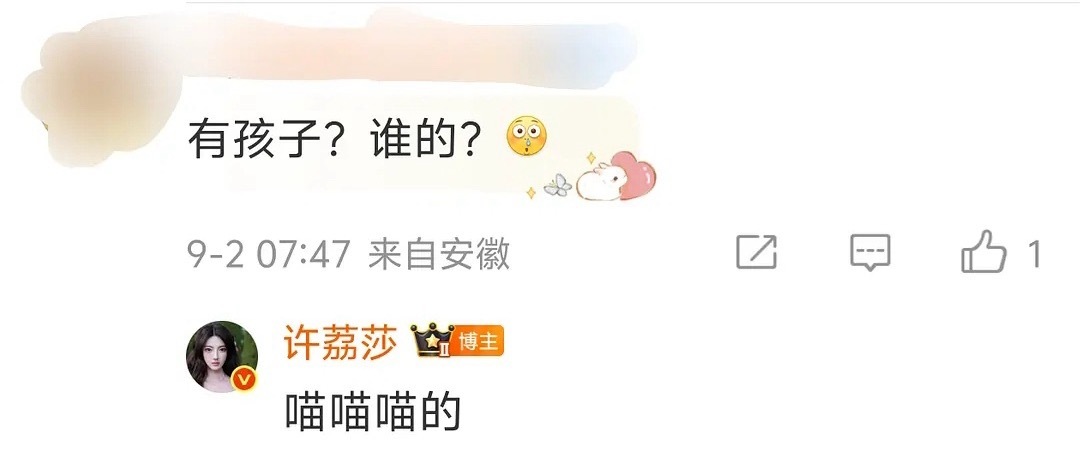Click the like count number 1
This screenshot has width=1080, height=466.
1034,254
